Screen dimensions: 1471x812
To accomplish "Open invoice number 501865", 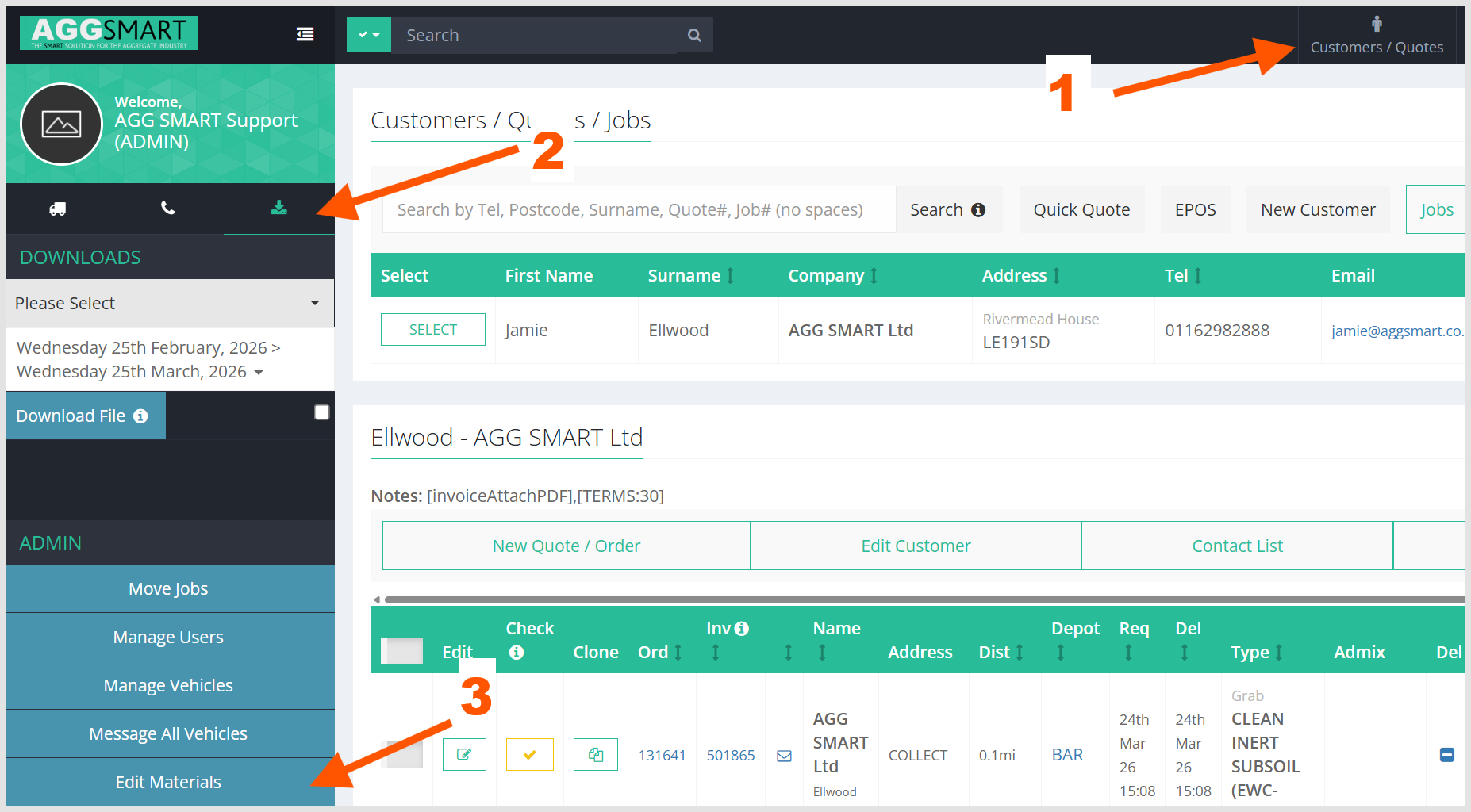I will (731, 755).
